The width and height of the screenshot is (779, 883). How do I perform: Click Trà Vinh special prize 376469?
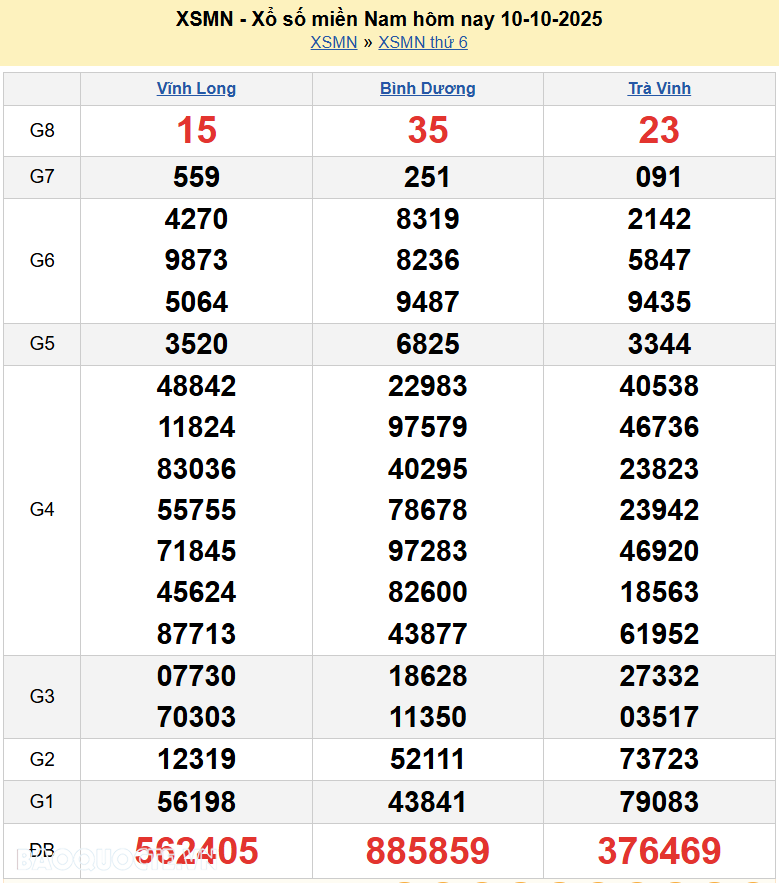point(659,851)
